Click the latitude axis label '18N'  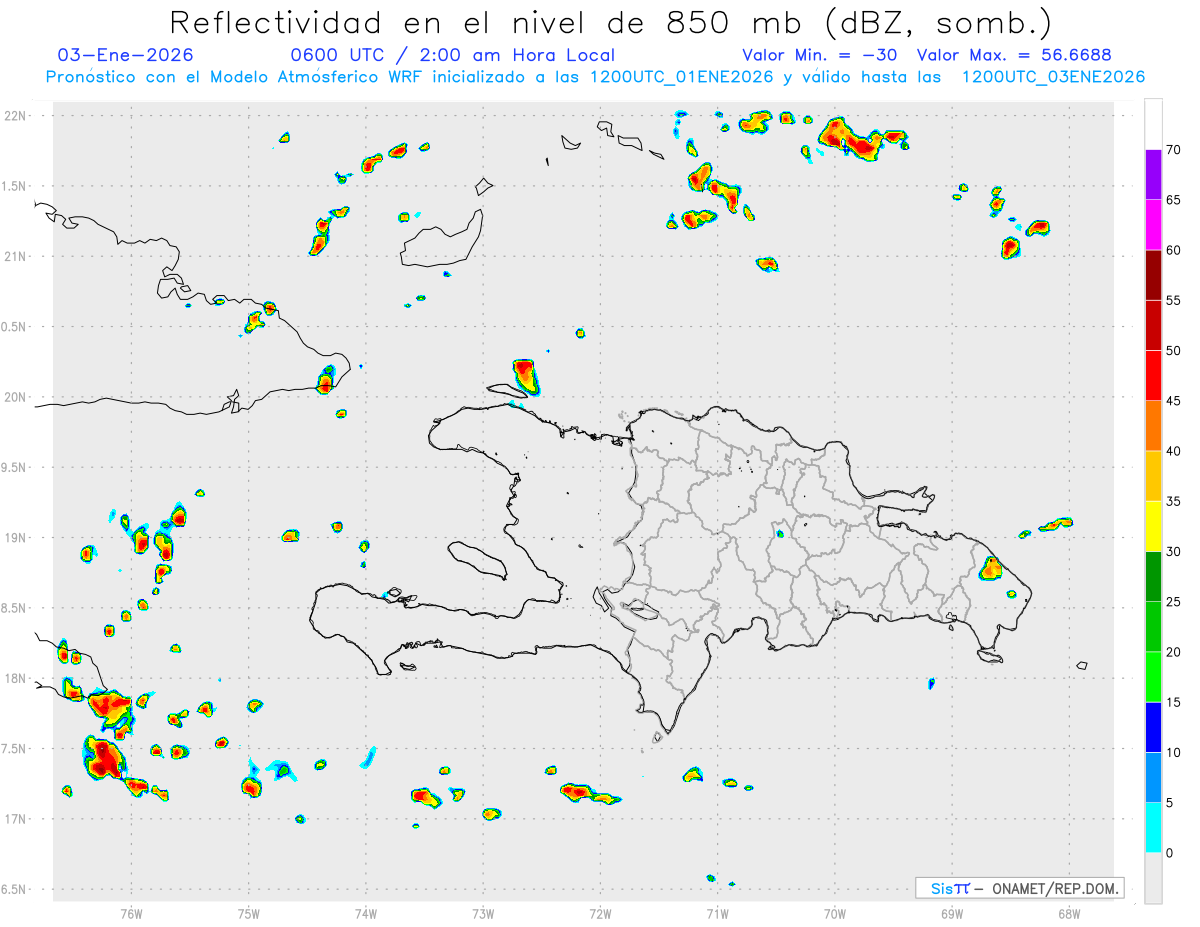click(16, 678)
